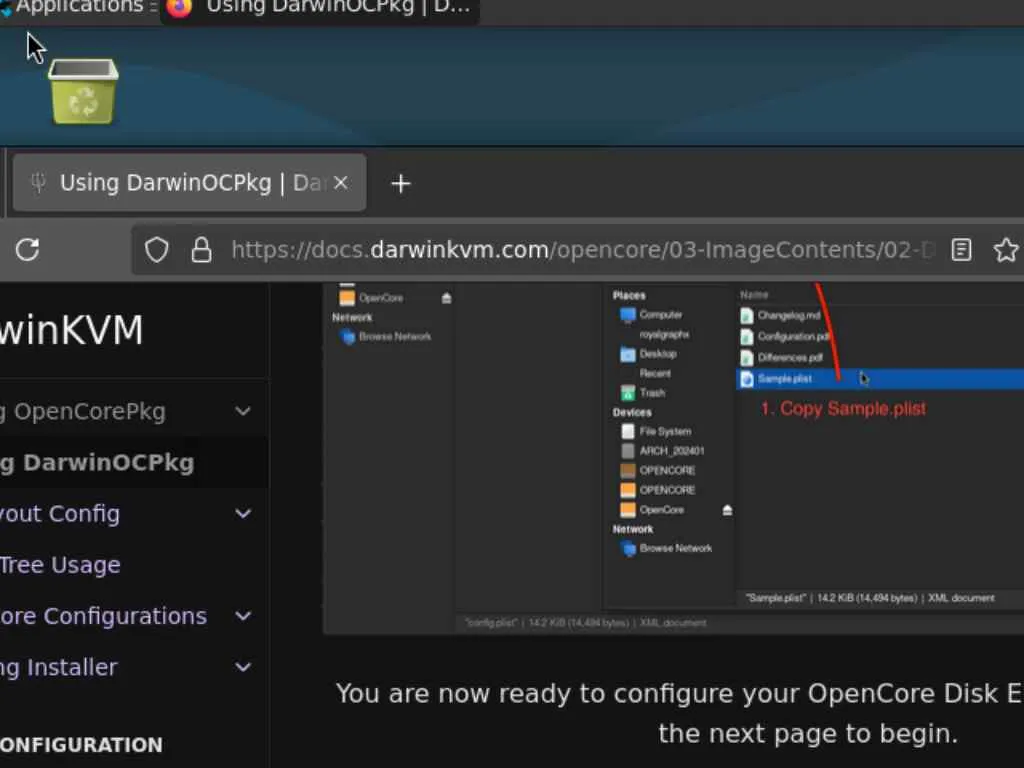Open the Installer sidebar link
Screen dimensions: 1024x768
click(59, 667)
